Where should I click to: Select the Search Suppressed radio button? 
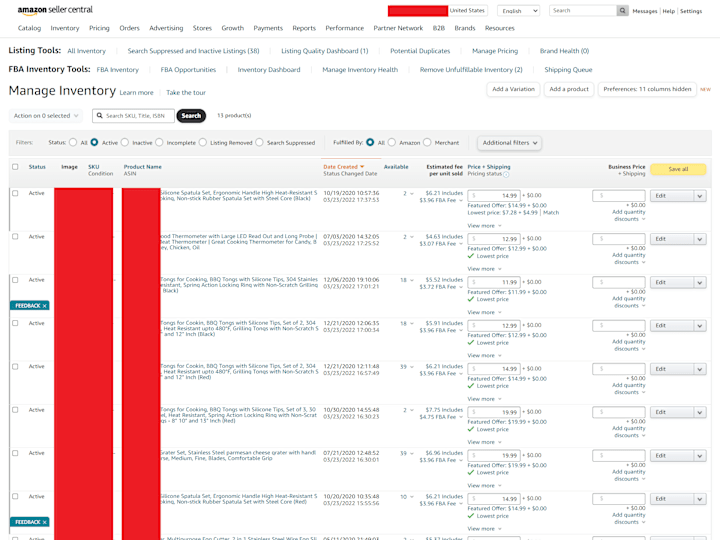259,142
